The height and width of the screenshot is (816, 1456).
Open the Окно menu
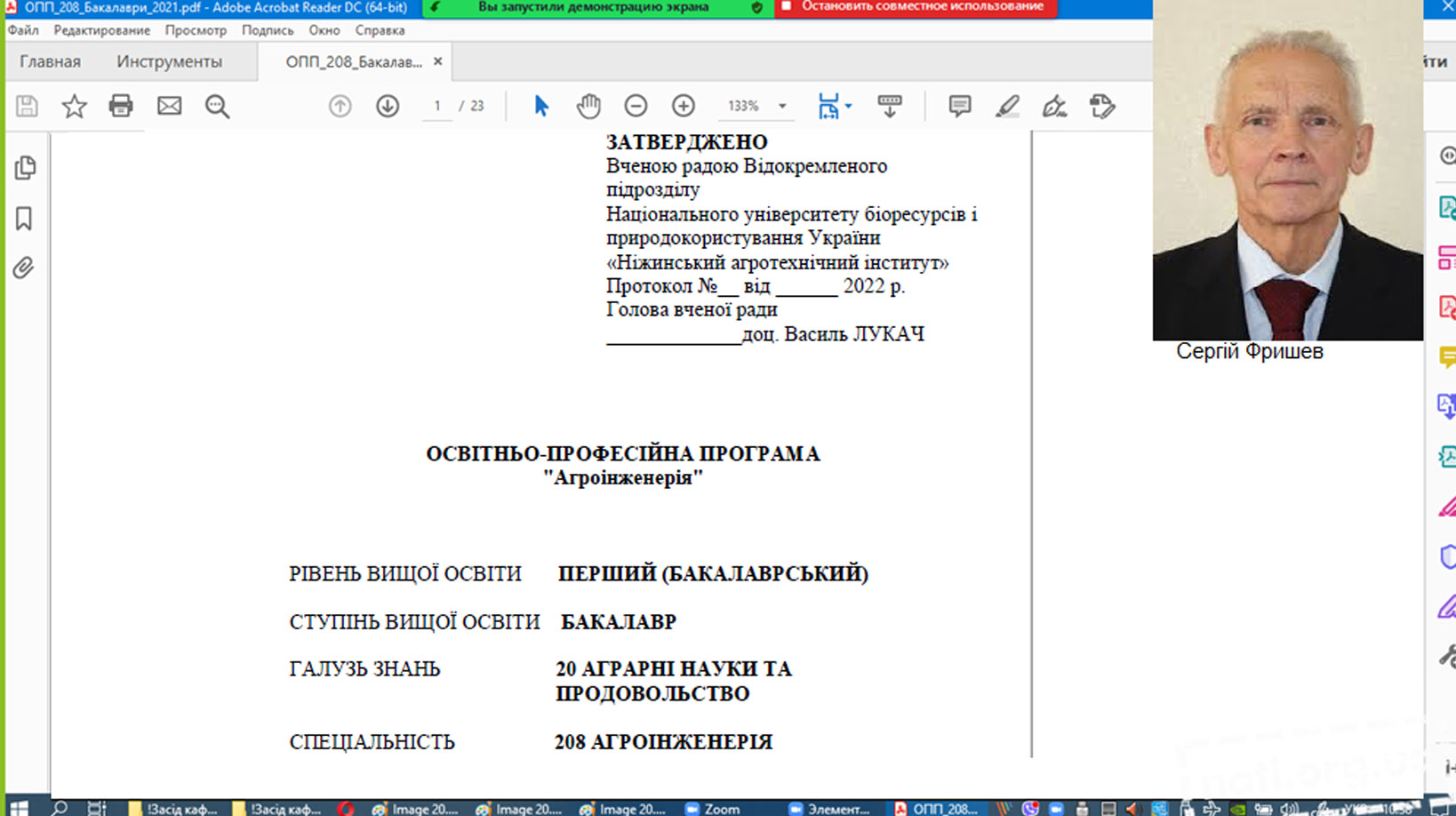pyautogui.click(x=324, y=30)
